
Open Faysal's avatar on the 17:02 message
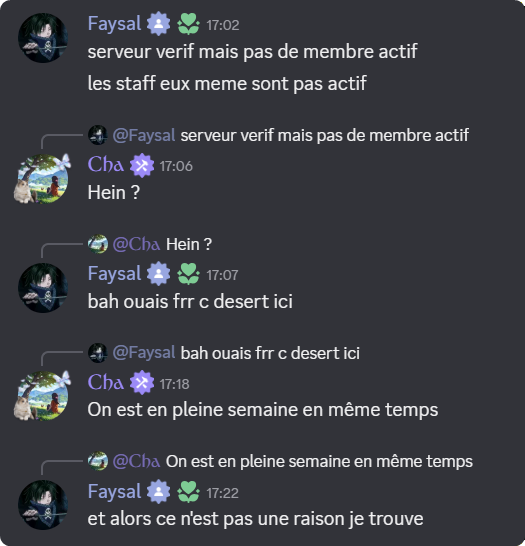pos(43,38)
